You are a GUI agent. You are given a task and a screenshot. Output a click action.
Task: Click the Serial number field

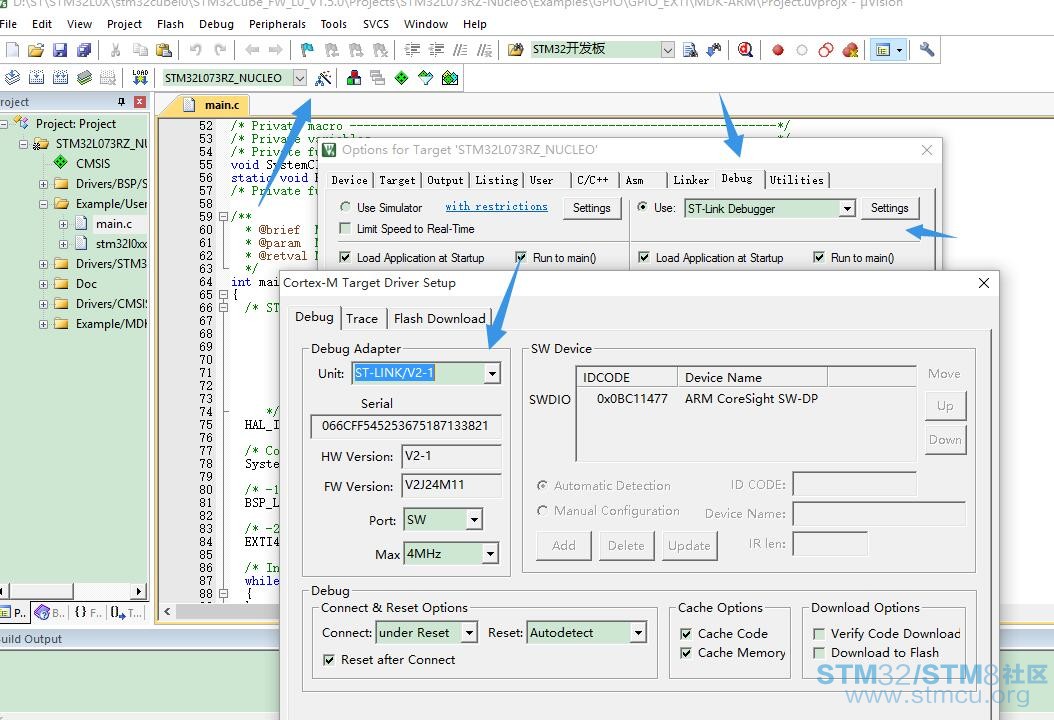(x=405, y=426)
